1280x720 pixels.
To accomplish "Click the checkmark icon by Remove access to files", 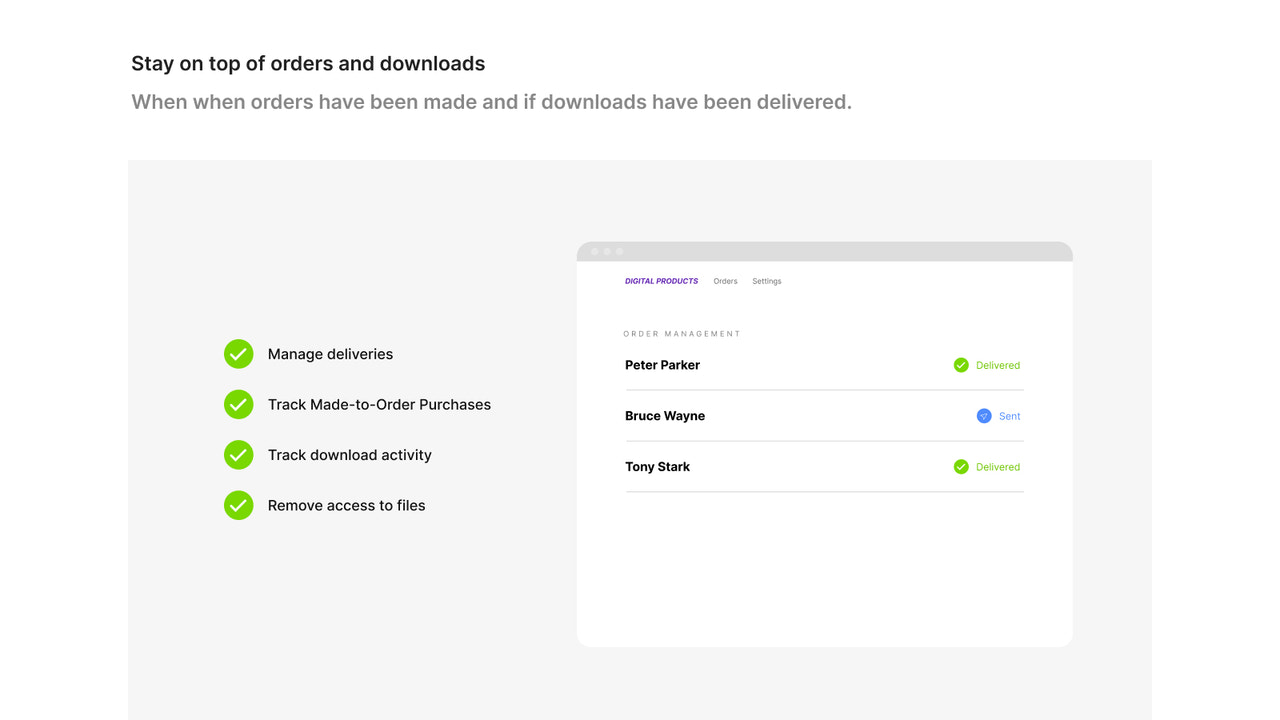I will [238, 505].
